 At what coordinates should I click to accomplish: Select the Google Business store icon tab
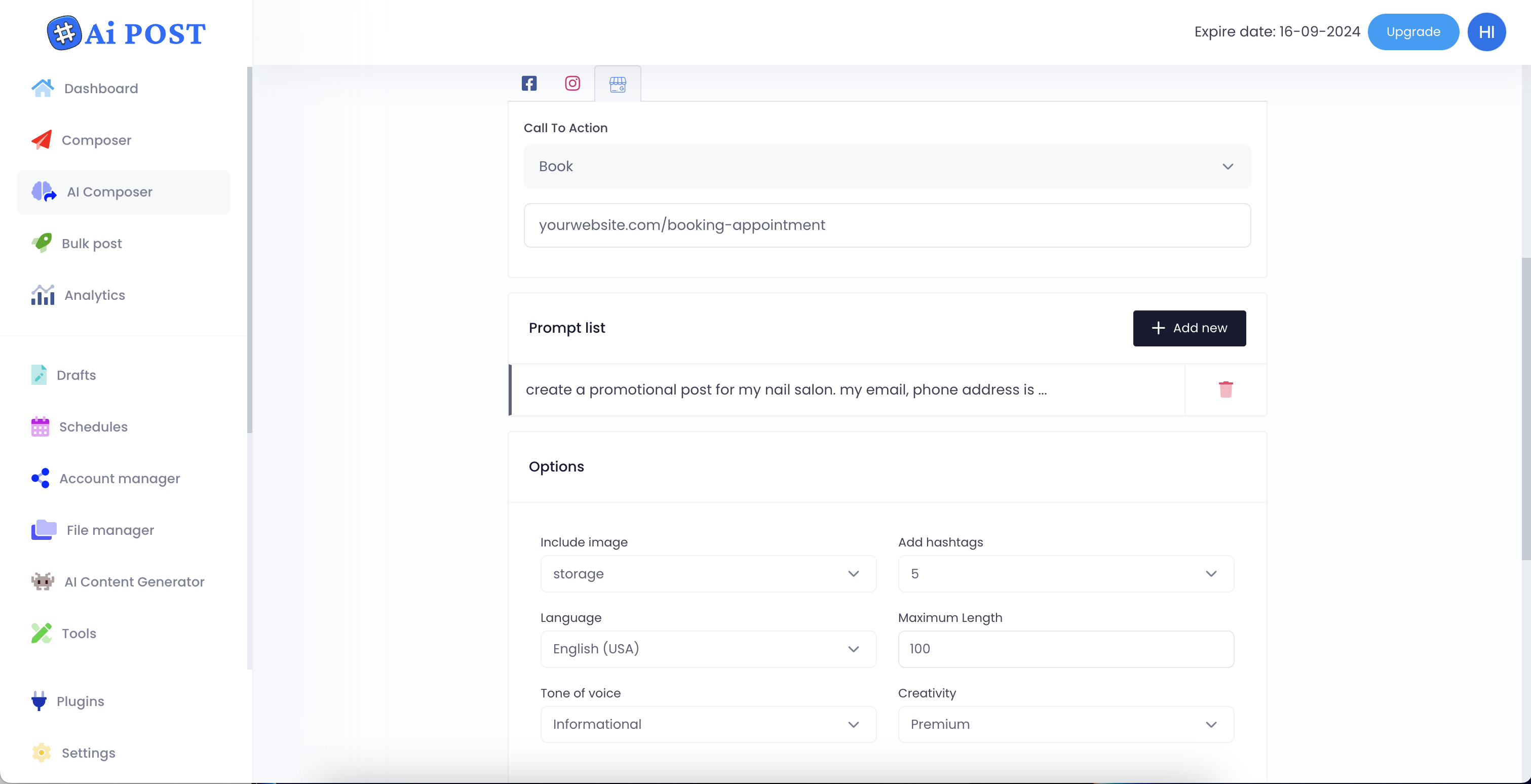tap(618, 85)
